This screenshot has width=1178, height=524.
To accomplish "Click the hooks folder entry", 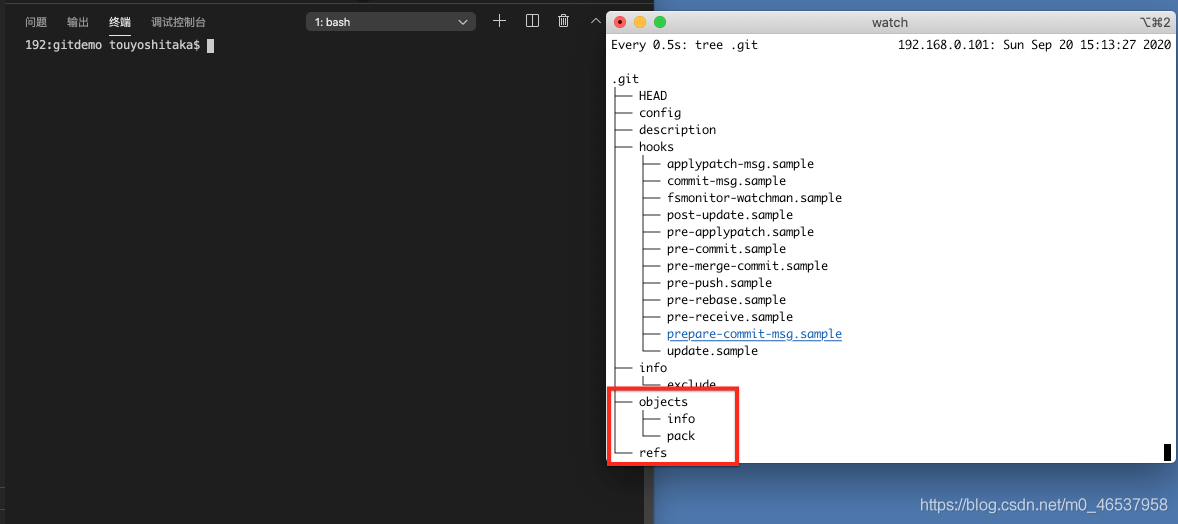I will [656, 147].
